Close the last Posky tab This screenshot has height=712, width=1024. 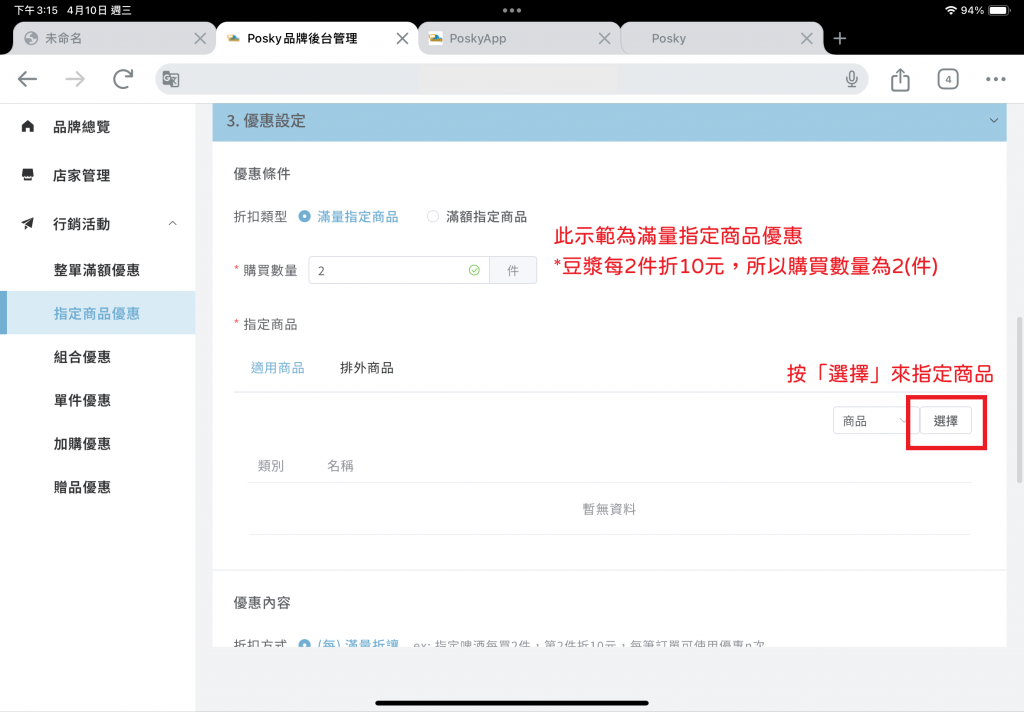click(x=807, y=39)
